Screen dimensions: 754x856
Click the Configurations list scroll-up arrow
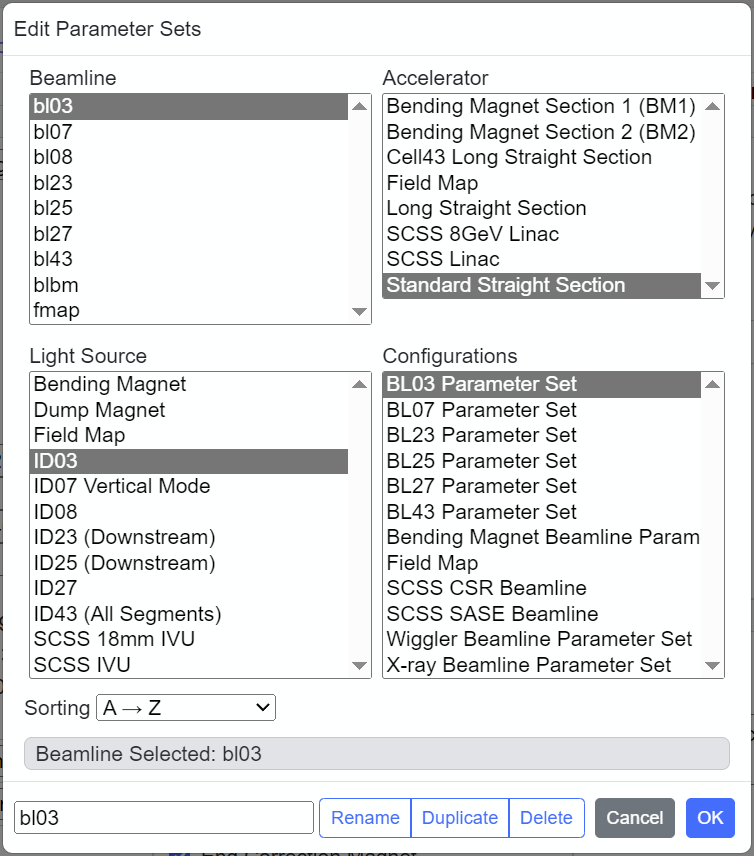point(713,384)
